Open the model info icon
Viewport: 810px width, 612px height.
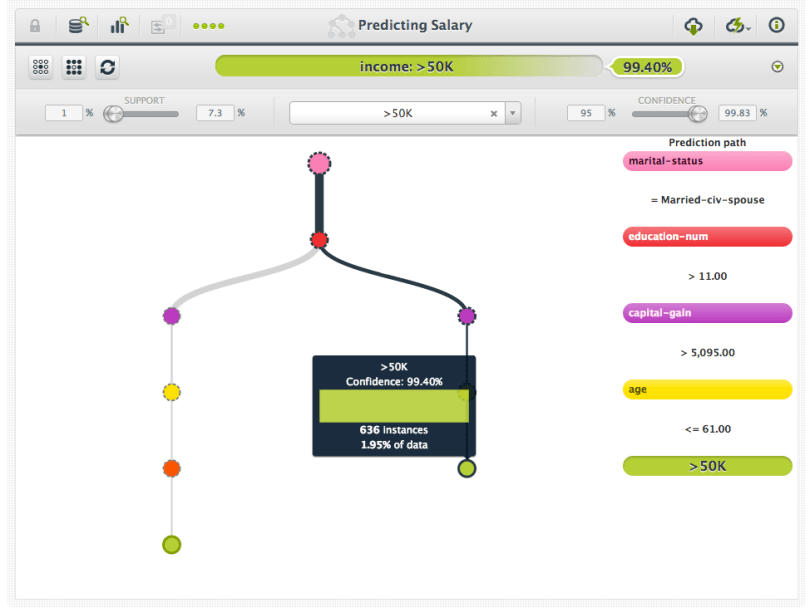coord(777,26)
